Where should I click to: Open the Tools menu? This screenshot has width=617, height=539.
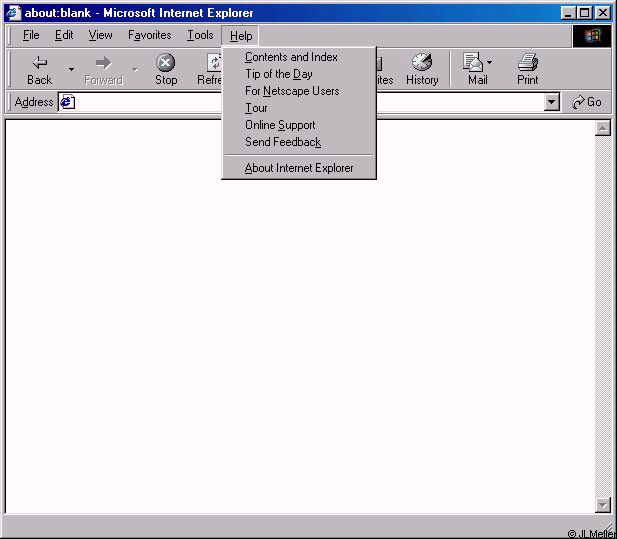click(200, 35)
